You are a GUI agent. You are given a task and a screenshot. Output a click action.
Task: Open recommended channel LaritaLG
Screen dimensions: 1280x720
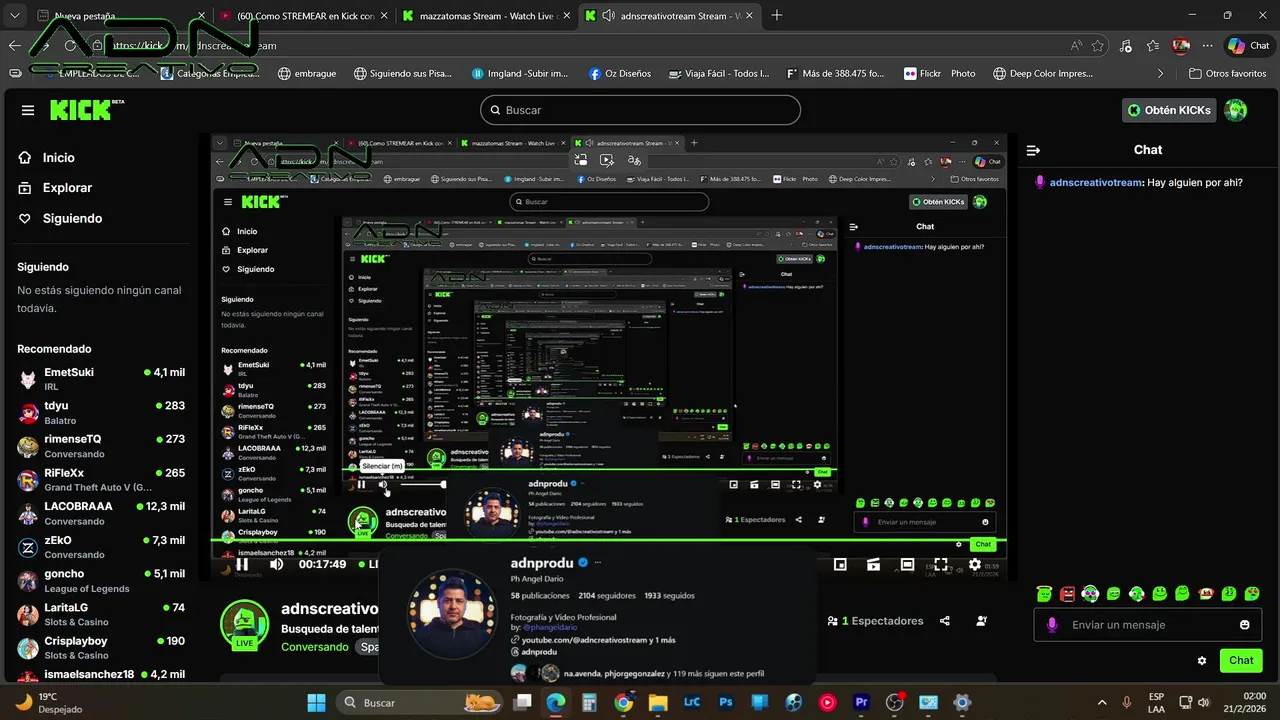[100, 614]
